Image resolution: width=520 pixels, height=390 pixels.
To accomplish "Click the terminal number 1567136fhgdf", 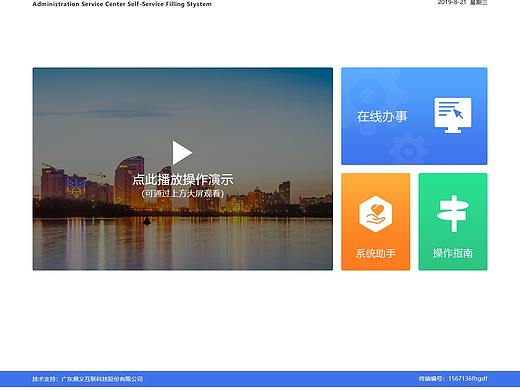I will [x=468, y=379].
